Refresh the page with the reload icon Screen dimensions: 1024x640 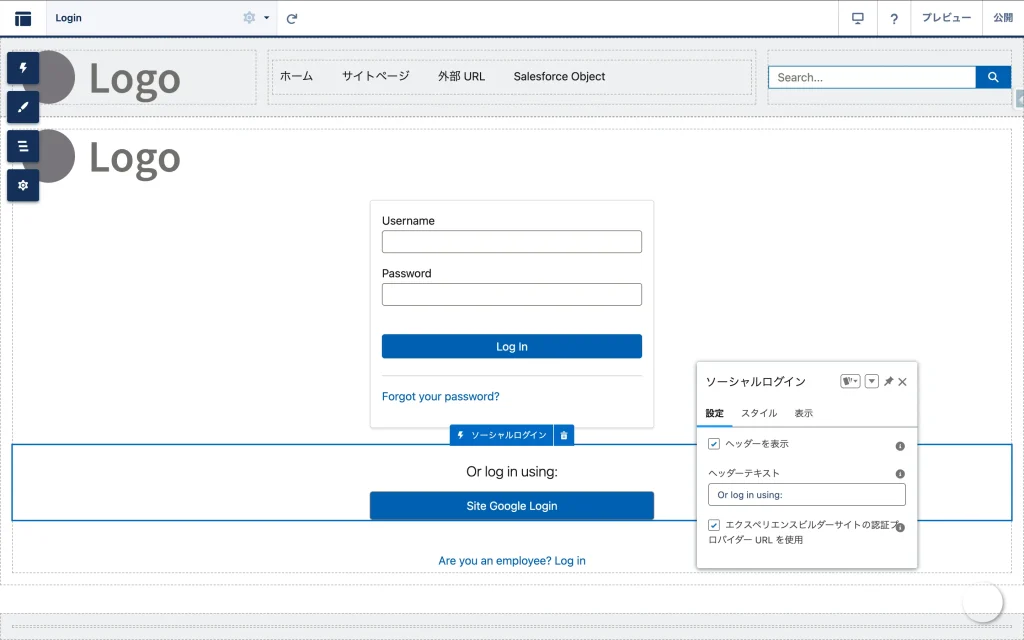pos(292,18)
